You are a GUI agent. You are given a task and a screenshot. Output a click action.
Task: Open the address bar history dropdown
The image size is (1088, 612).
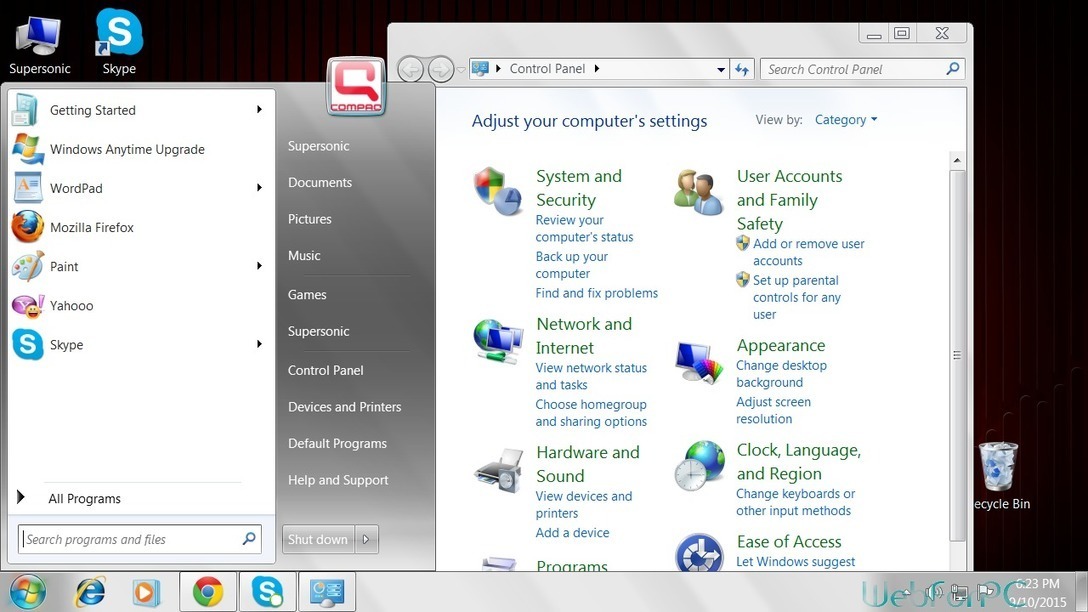pyautogui.click(x=721, y=70)
